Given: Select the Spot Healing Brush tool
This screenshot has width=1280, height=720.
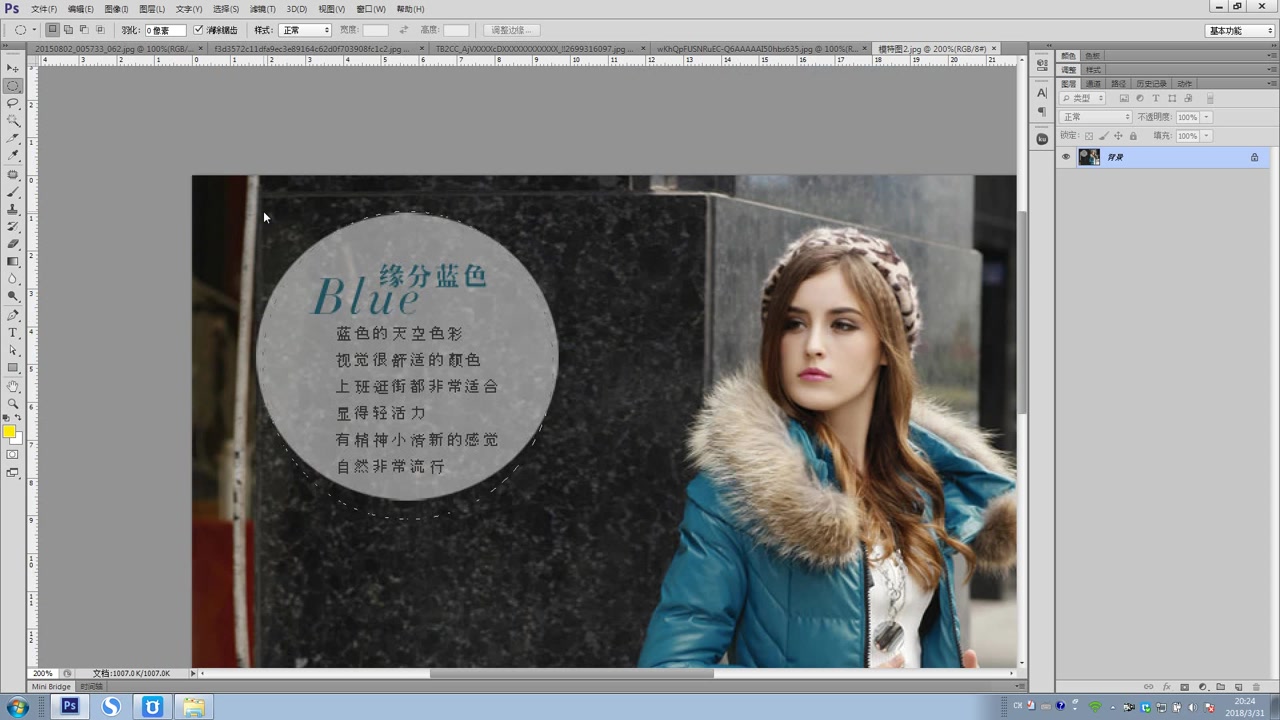Looking at the screenshot, I should tap(13, 175).
